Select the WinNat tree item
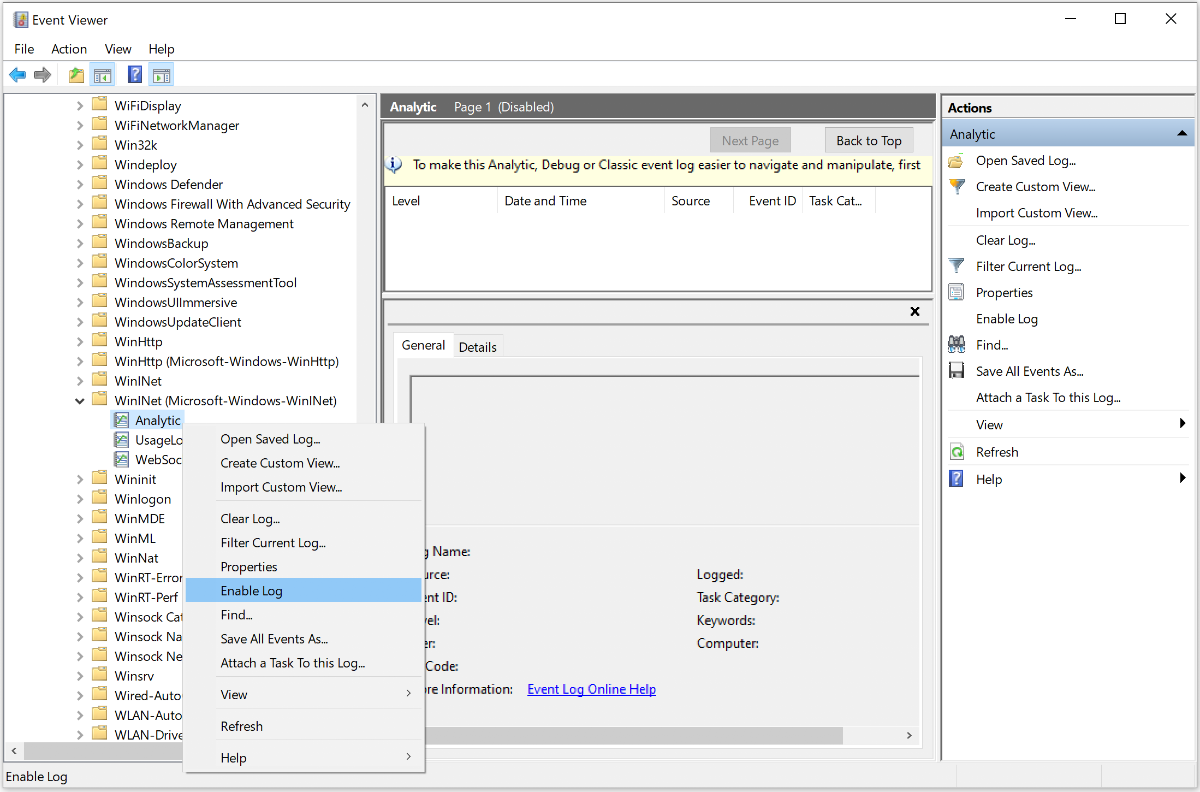Screen dimensions: 1200x792 [136, 558]
